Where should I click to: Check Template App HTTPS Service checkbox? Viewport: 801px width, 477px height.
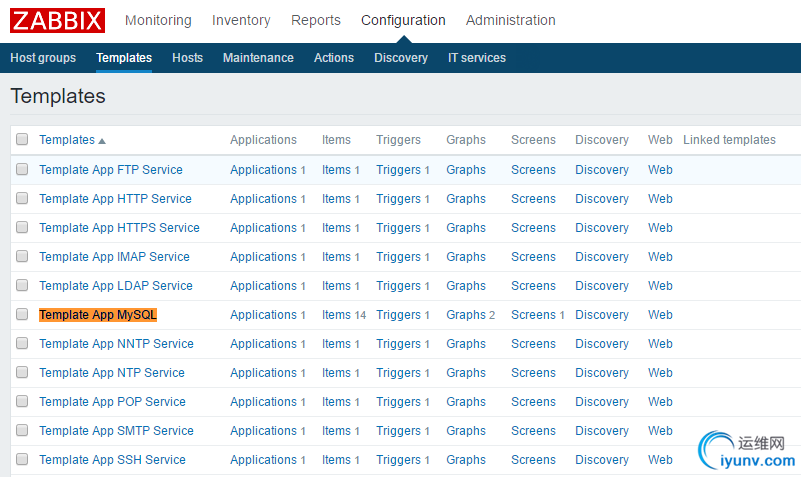coord(22,227)
